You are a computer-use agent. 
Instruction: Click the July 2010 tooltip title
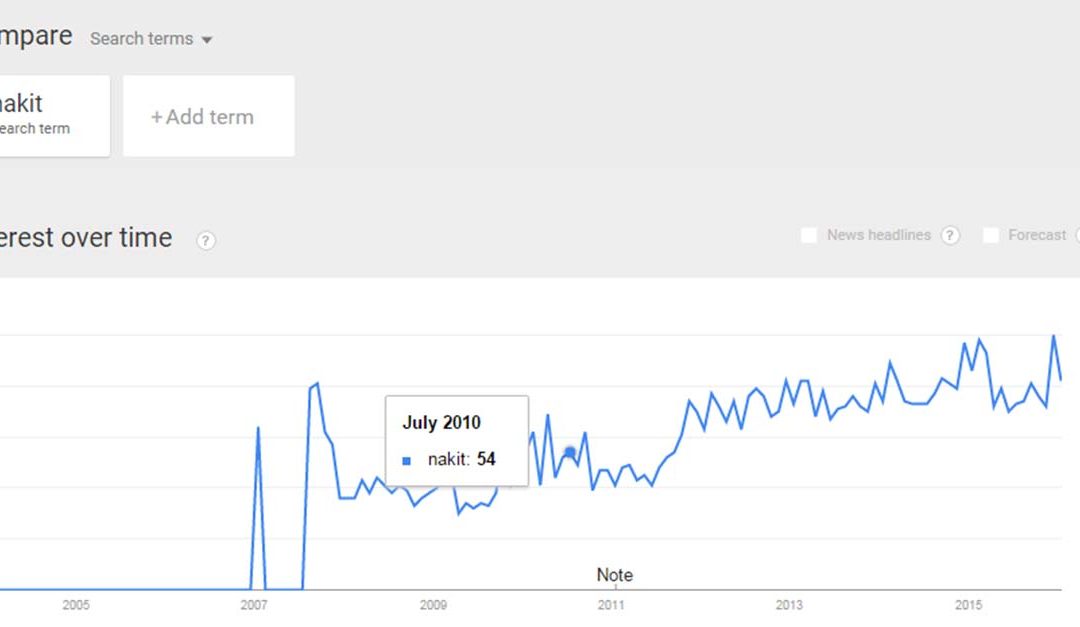[441, 422]
